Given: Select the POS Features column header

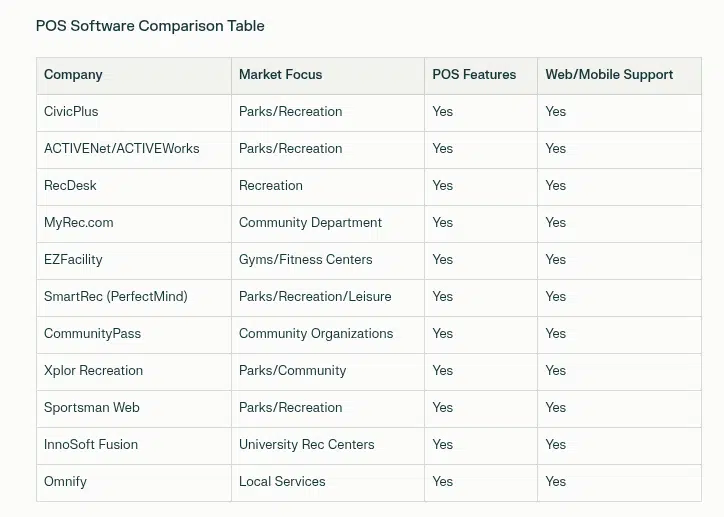Looking at the screenshot, I should coord(474,75).
